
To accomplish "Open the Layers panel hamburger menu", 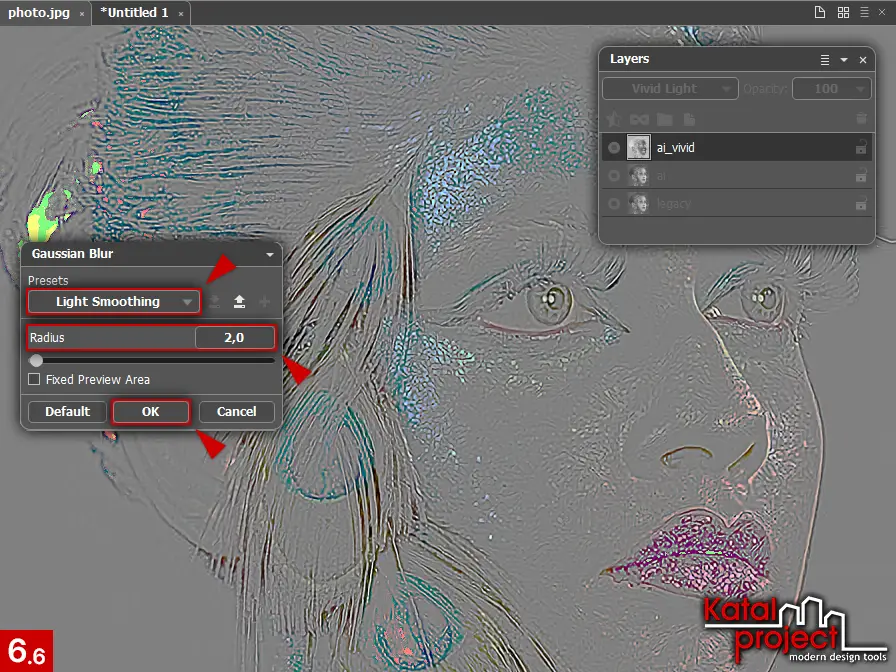I will point(825,60).
